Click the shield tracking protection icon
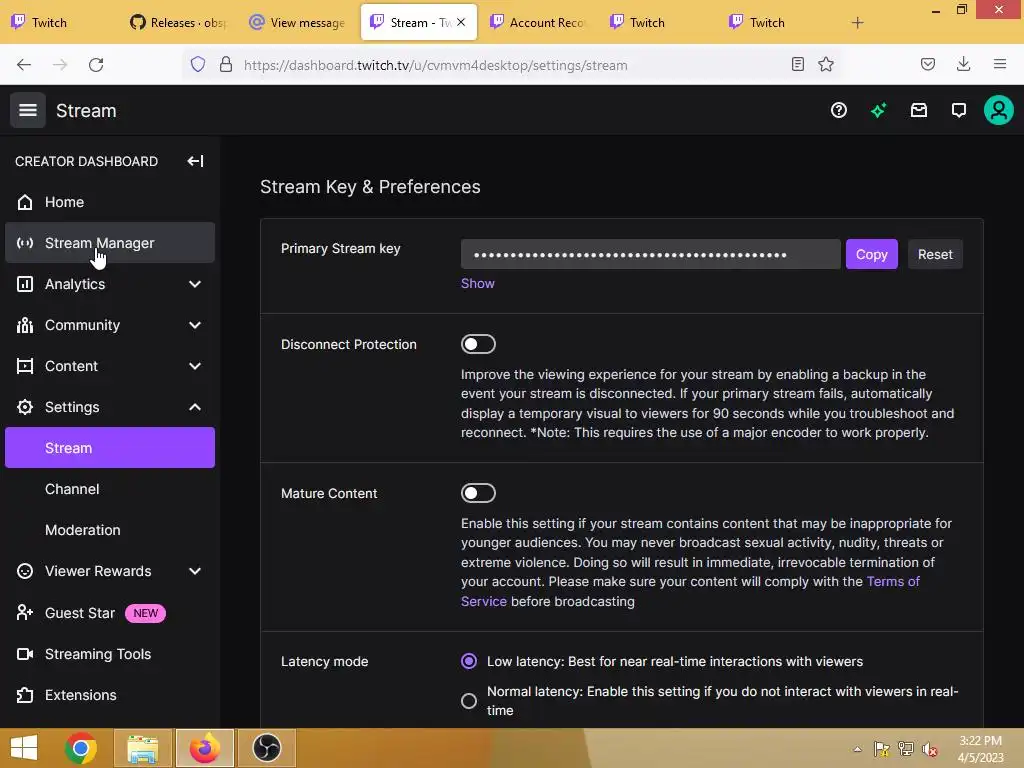Image resolution: width=1024 pixels, height=768 pixels. (198, 64)
